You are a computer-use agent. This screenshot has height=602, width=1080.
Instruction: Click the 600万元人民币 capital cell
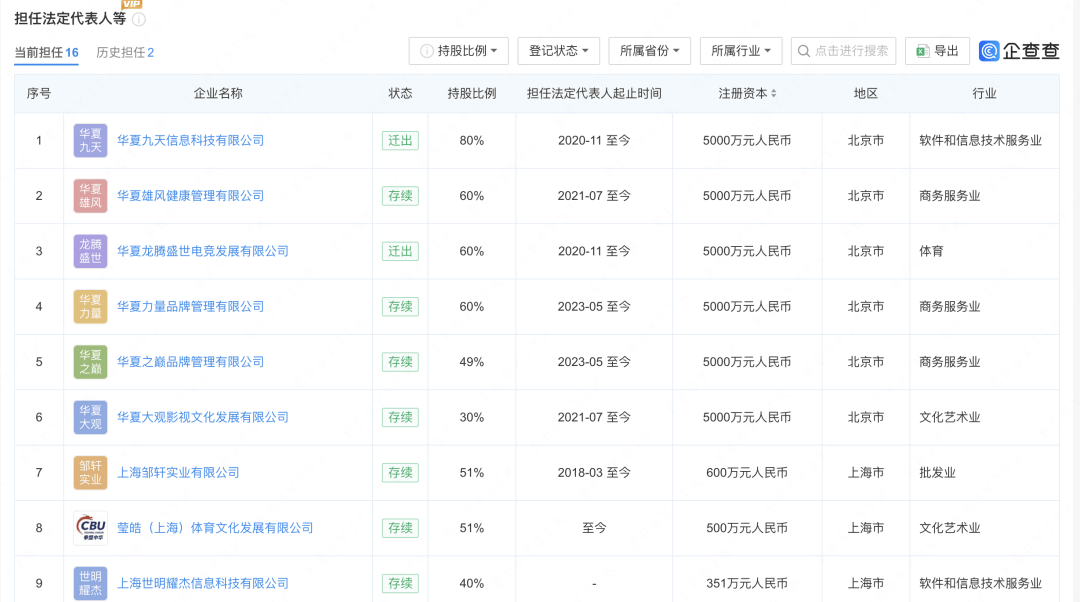tap(747, 473)
